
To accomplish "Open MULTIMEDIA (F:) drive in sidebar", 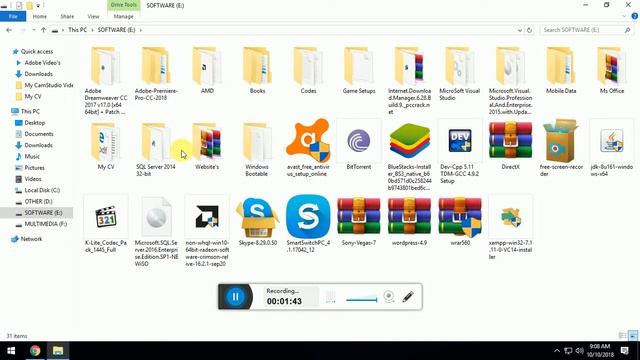I will point(46,224).
